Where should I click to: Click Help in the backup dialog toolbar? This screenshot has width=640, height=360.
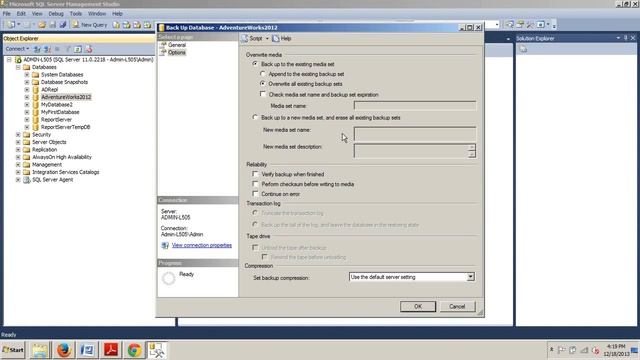point(282,38)
